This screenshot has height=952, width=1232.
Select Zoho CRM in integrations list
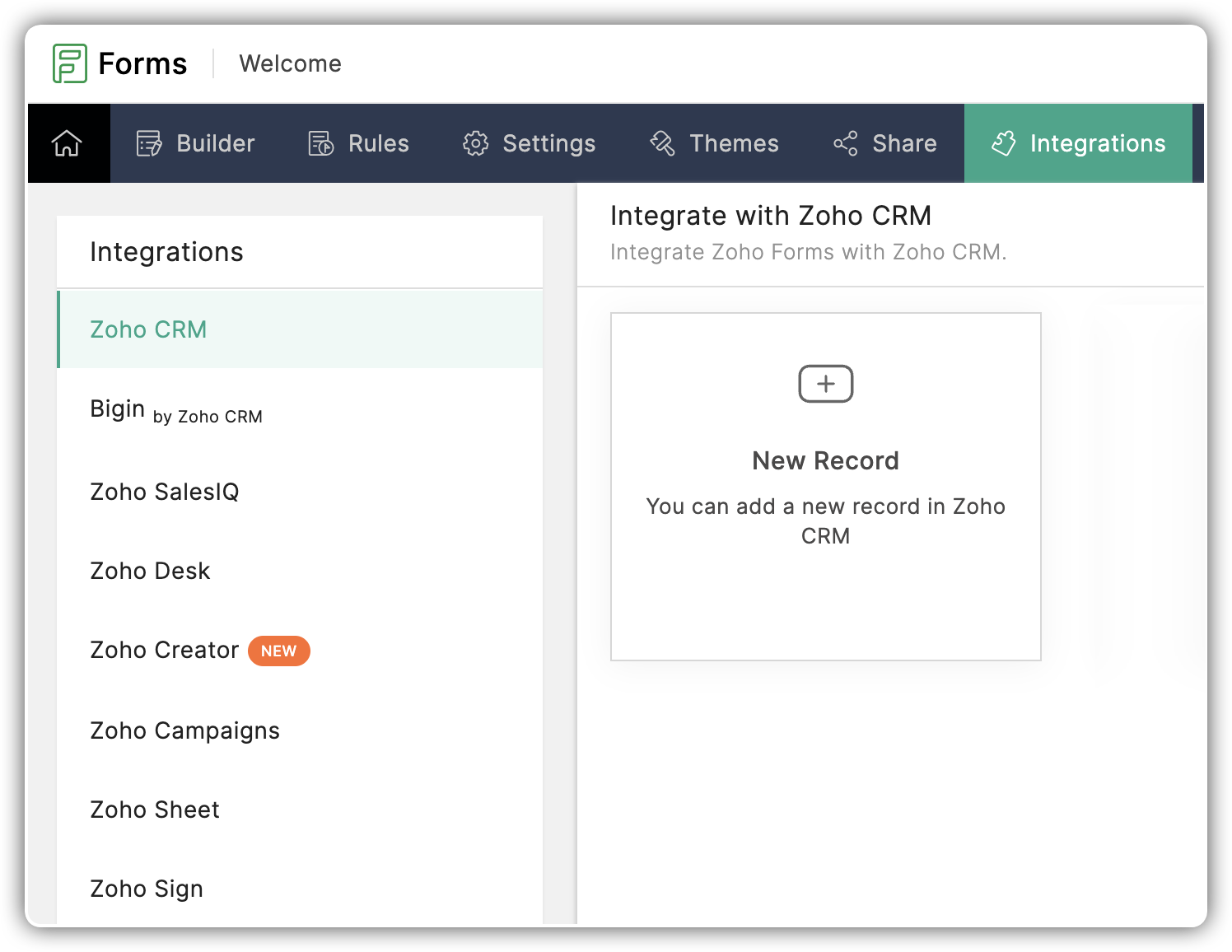(x=148, y=329)
